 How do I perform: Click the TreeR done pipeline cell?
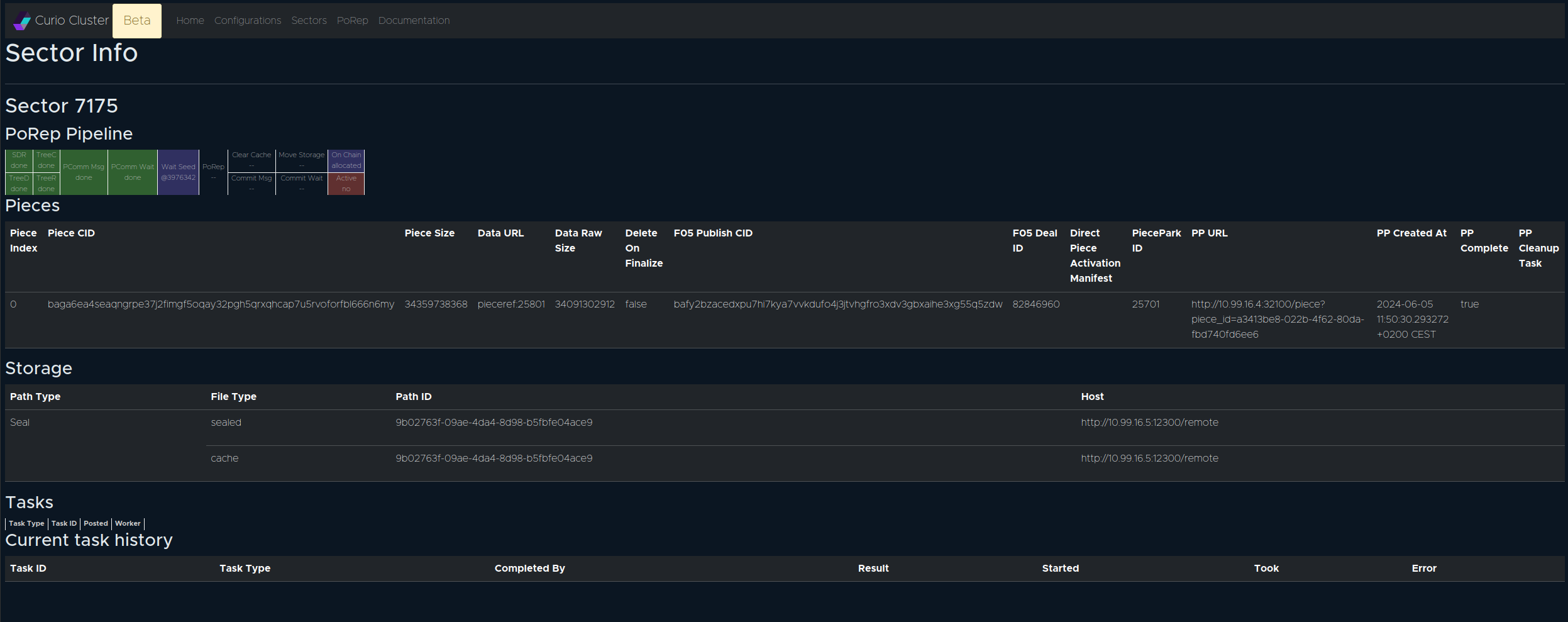46,184
